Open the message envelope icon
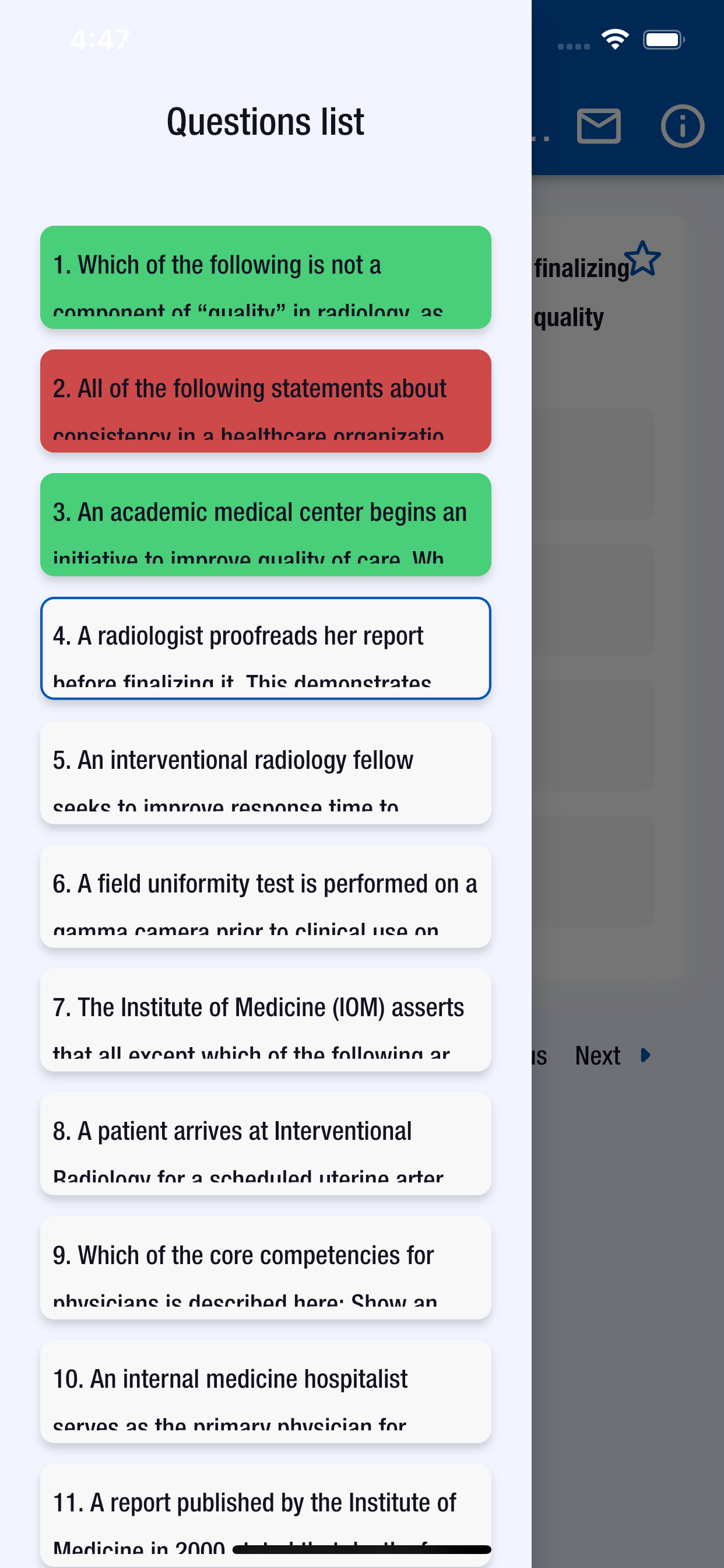This screenshot has width=724, height=1568. [599, 126]
